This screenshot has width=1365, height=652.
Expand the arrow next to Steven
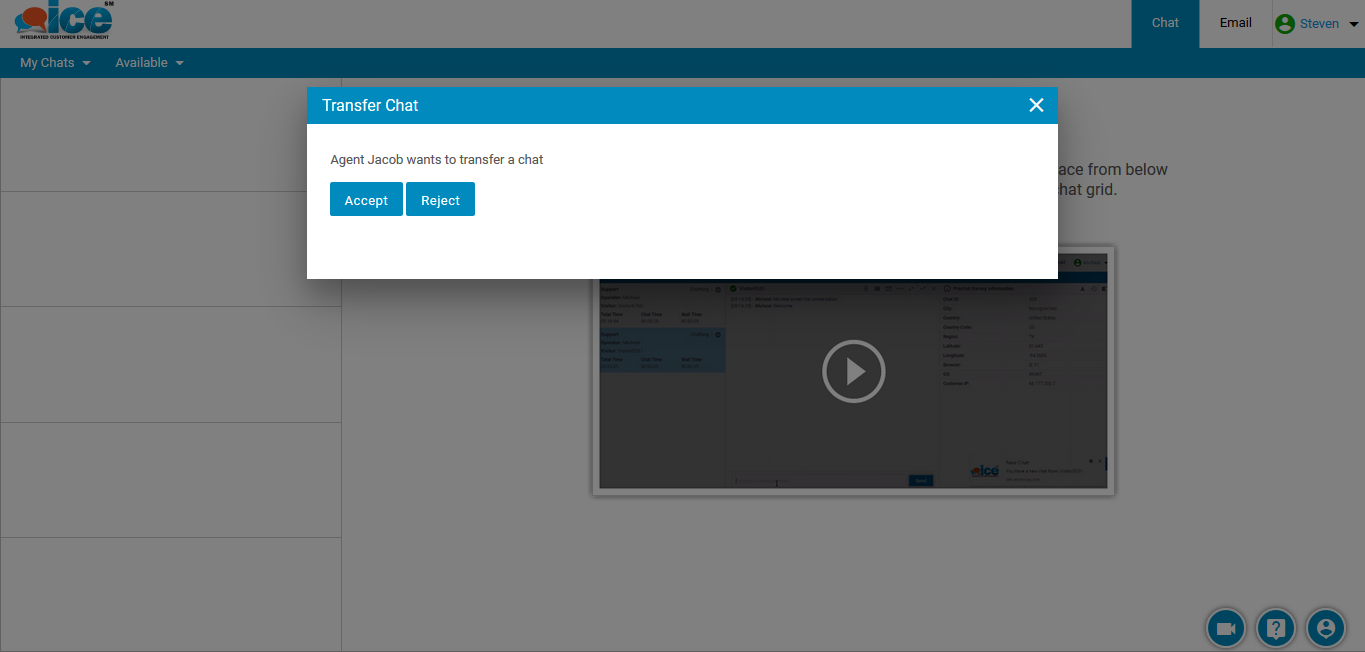tap(1354, 24)
